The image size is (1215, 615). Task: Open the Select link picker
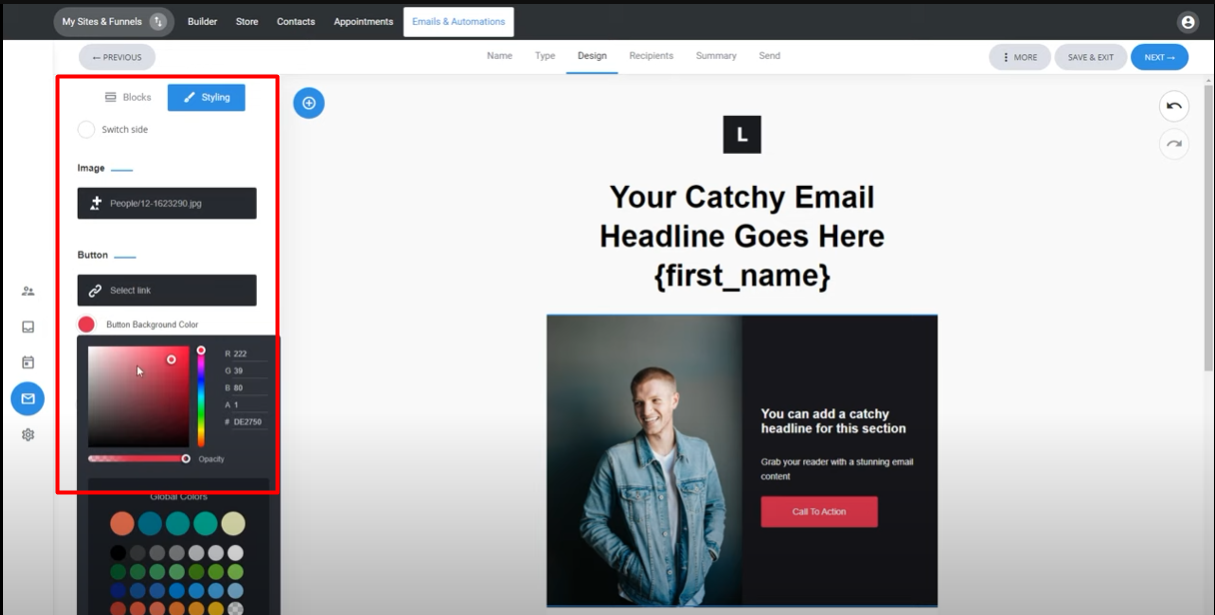pos(167,290)
